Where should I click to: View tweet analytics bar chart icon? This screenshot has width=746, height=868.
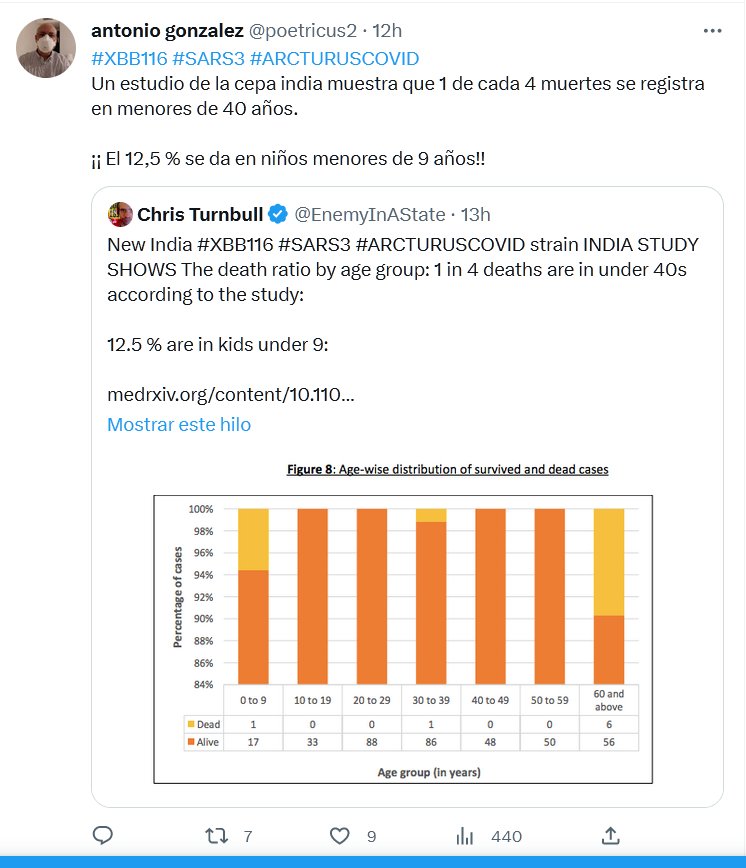point(465,836)
